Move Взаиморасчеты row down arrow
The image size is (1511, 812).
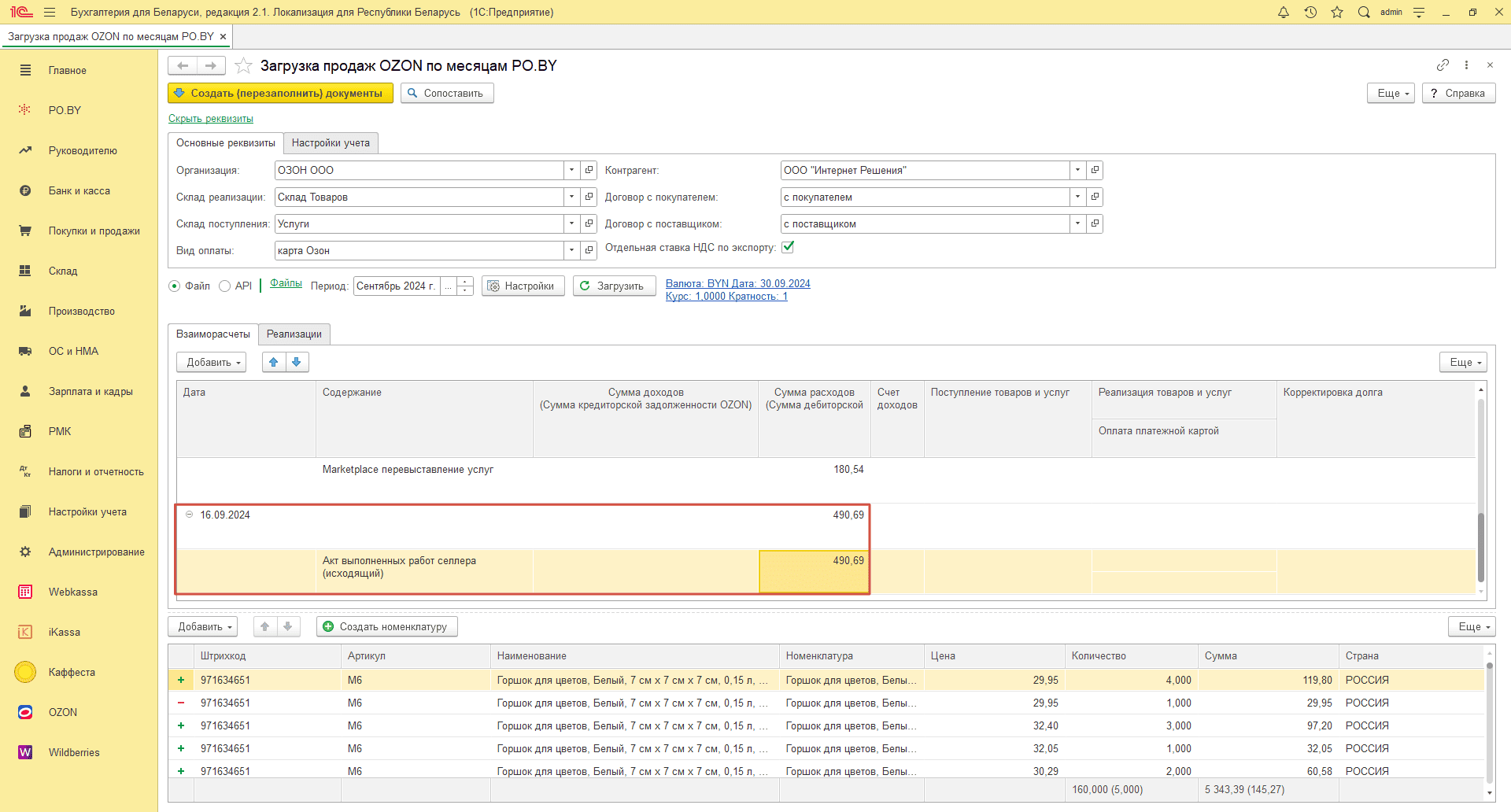pyautogui.click(x=297, y=362)
